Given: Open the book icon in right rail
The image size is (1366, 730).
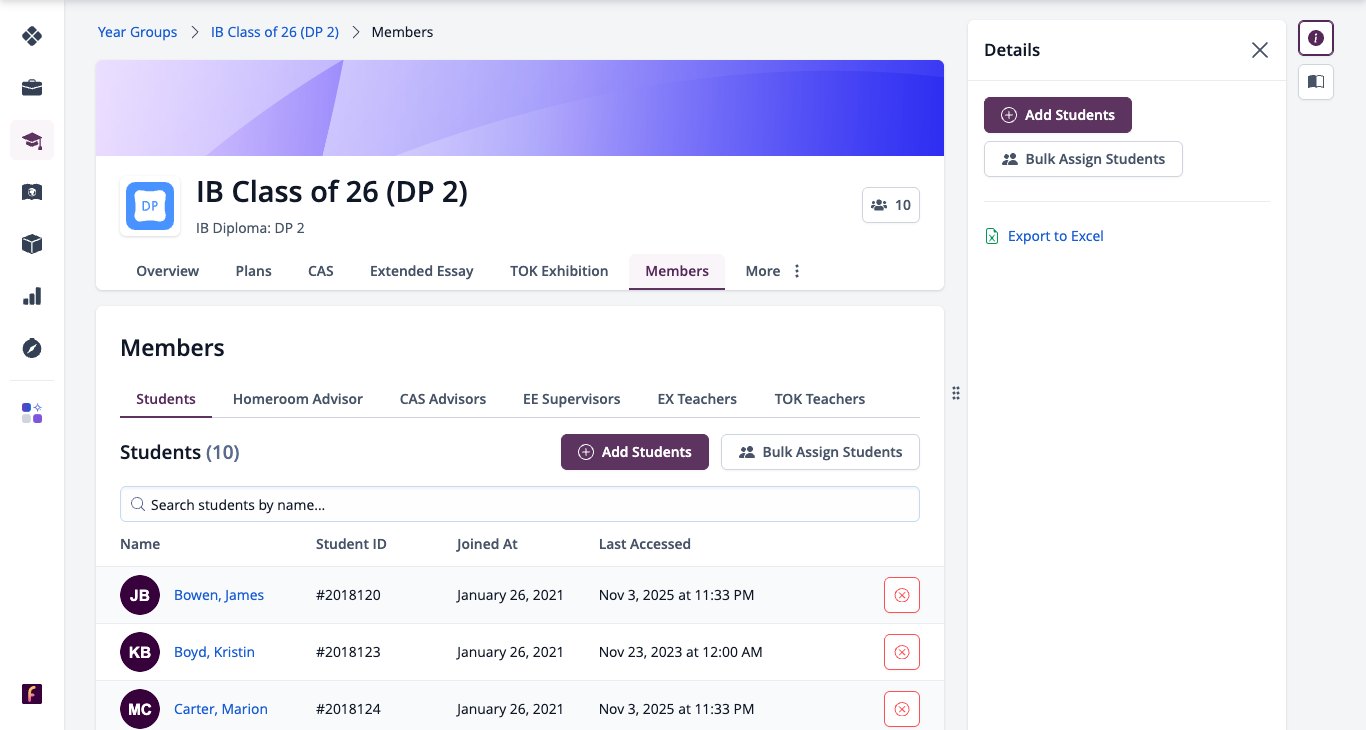Looking at the screenshot, I should (1316, 82).
